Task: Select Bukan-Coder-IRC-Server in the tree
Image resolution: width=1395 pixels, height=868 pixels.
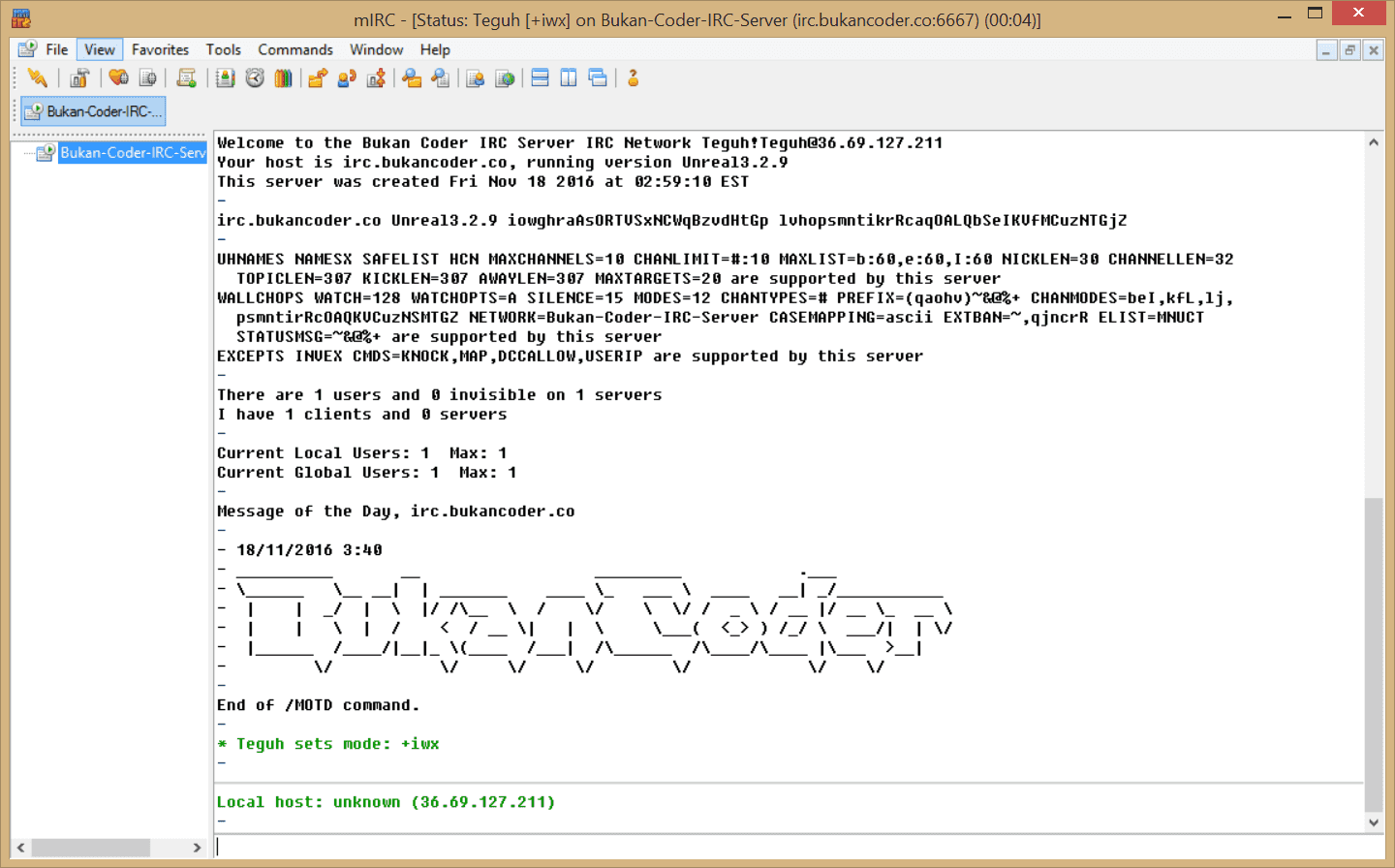Action: (x=132, y=152)
